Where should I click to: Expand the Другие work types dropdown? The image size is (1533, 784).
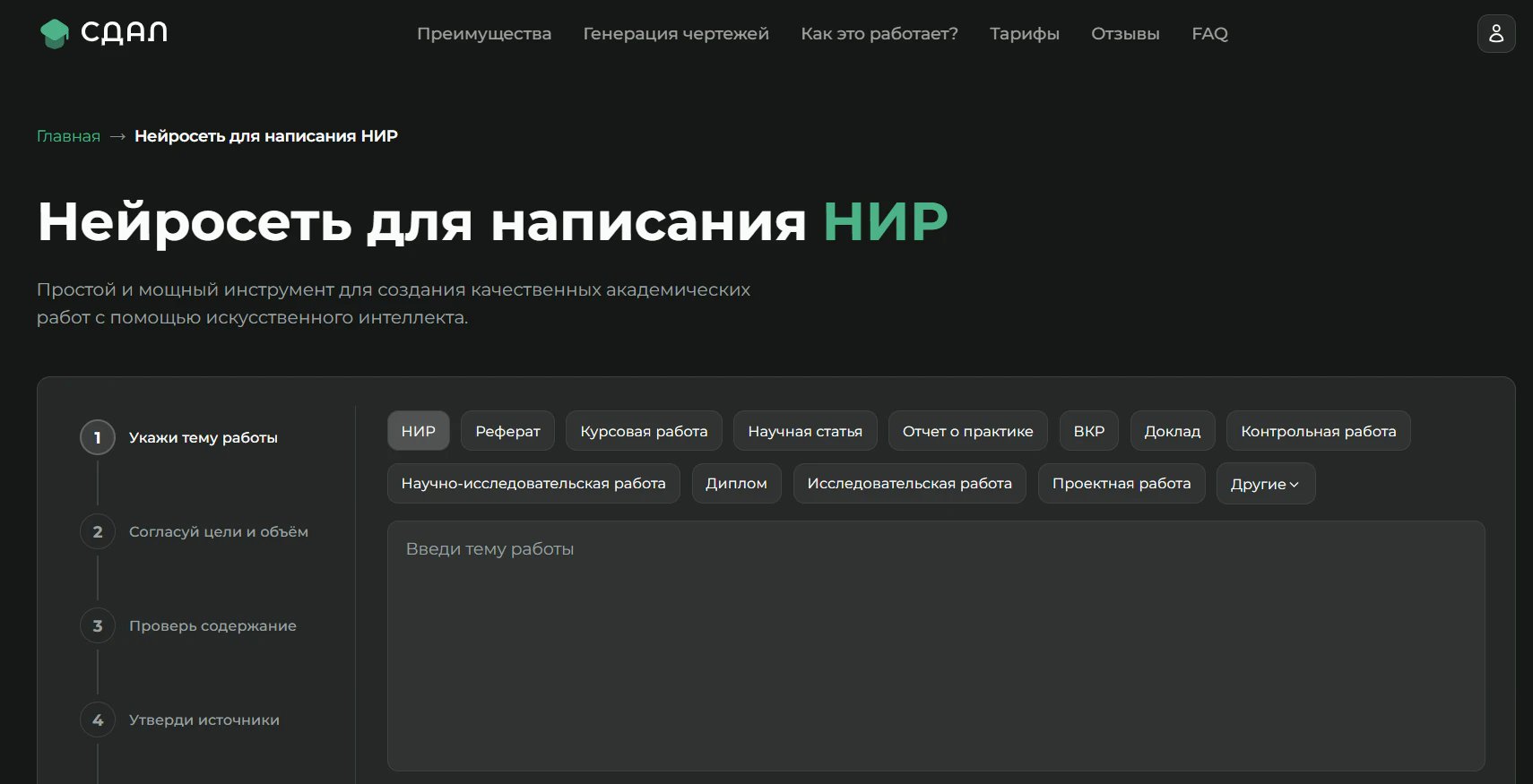click(1265, 484)
